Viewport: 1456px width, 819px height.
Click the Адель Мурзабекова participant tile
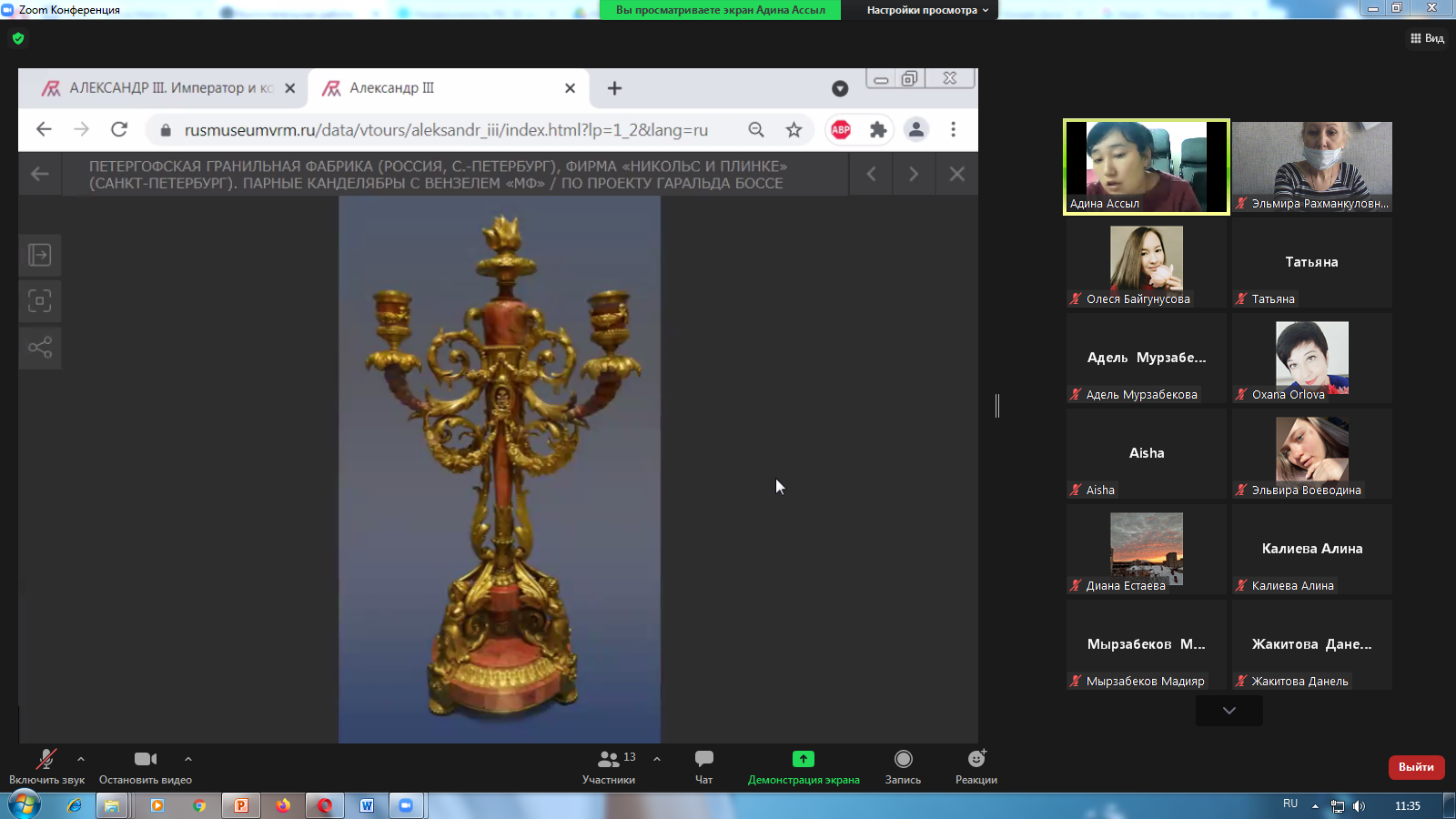coord(1147,358)
